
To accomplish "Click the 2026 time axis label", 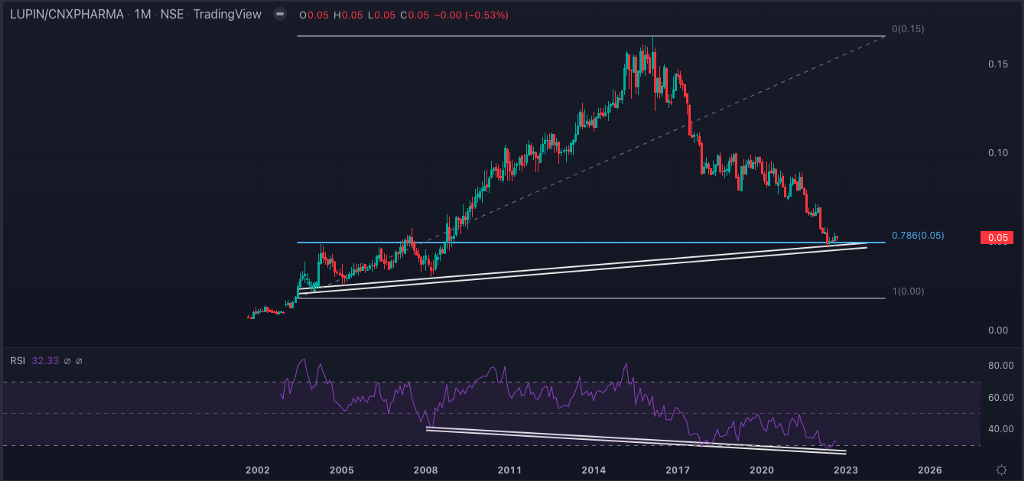I will pos(929,470).
